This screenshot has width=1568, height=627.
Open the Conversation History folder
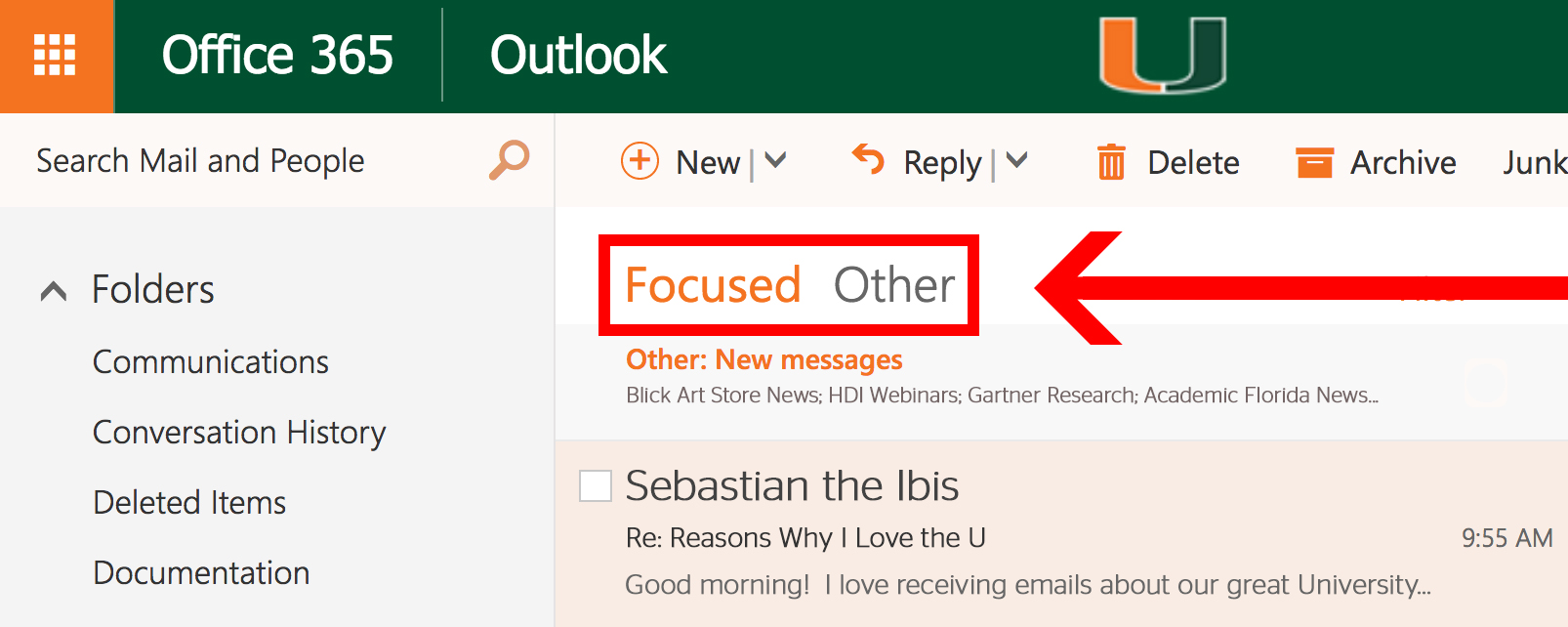239,433
